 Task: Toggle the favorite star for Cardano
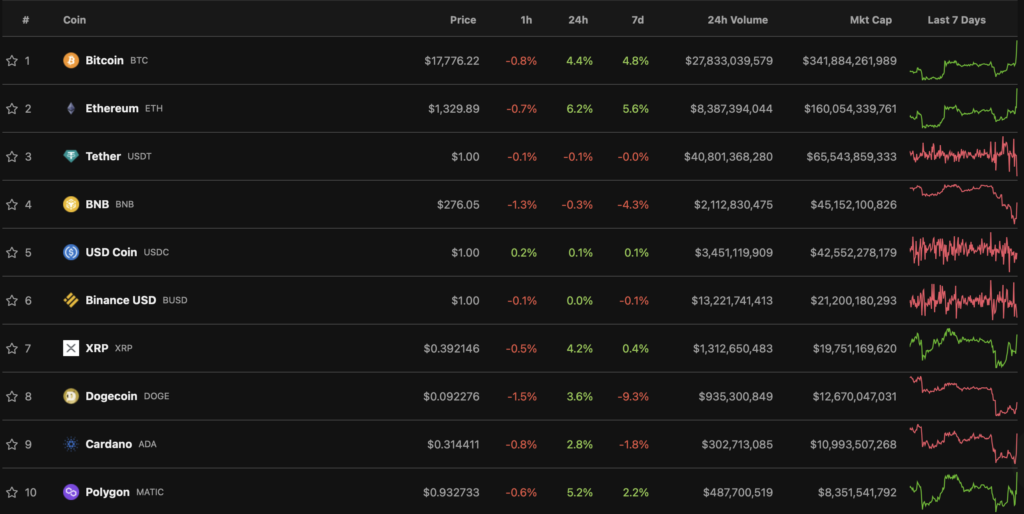coord(12,445)
